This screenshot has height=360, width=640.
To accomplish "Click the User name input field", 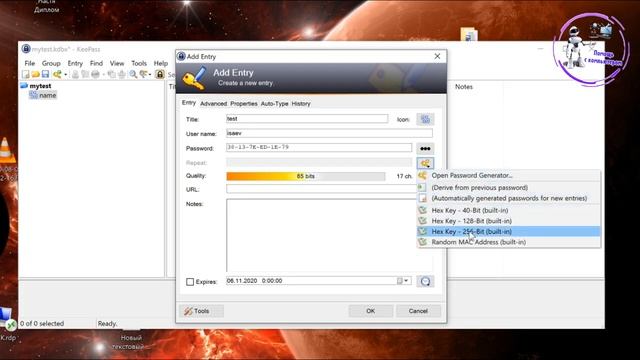I will 329,133.
